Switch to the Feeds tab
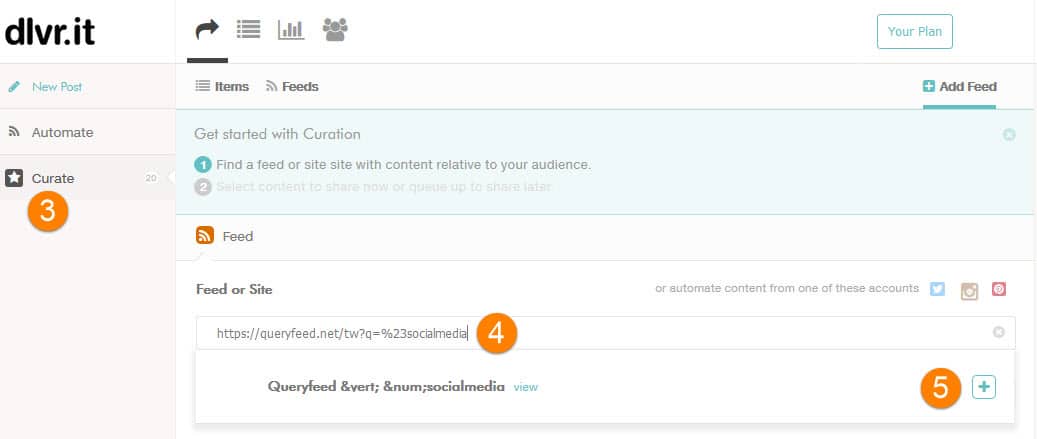This screenshot has width=1037, height=439. (x=292, y=87)
